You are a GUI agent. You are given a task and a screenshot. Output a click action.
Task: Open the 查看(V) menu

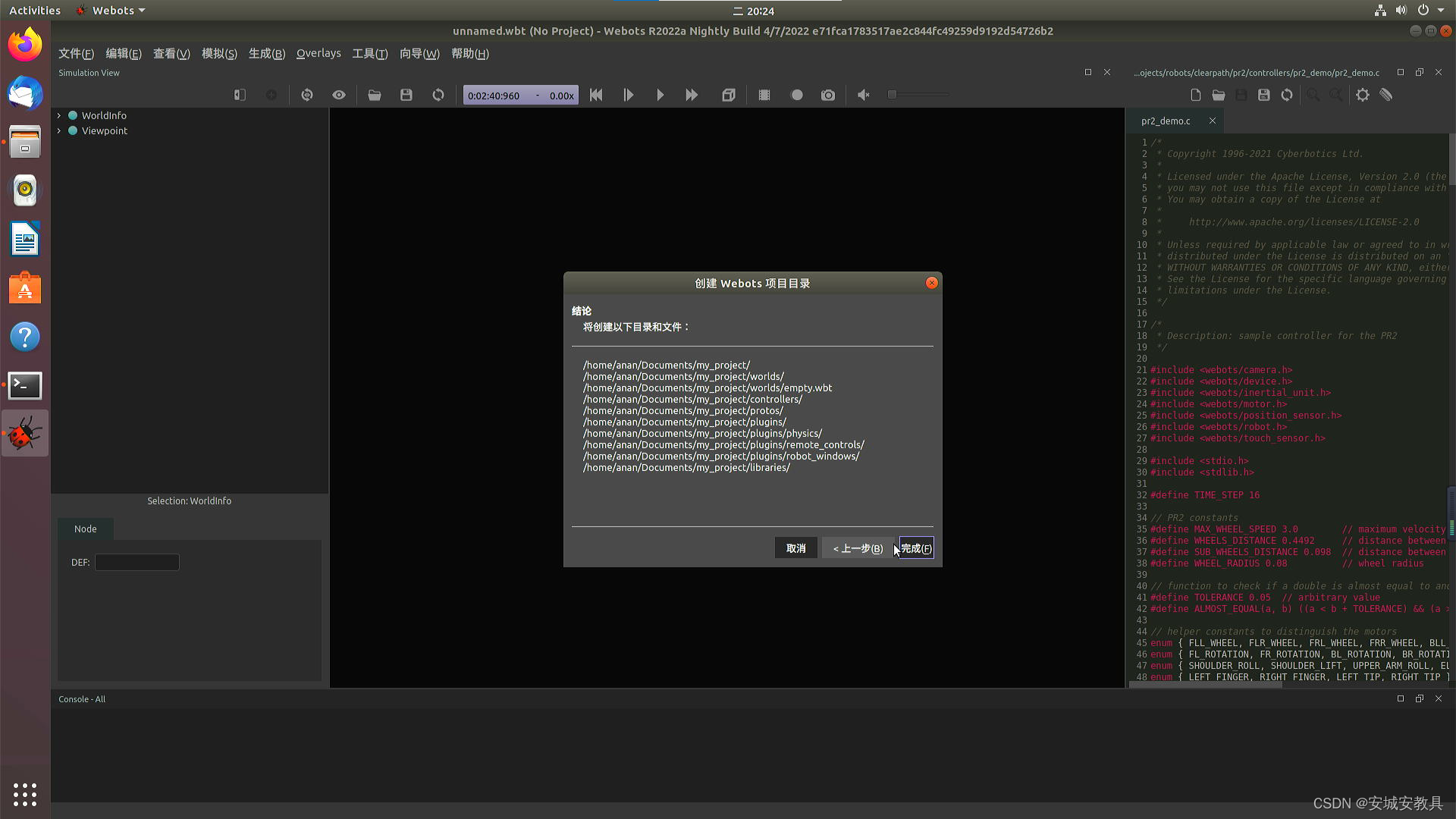tap(171, 53)
